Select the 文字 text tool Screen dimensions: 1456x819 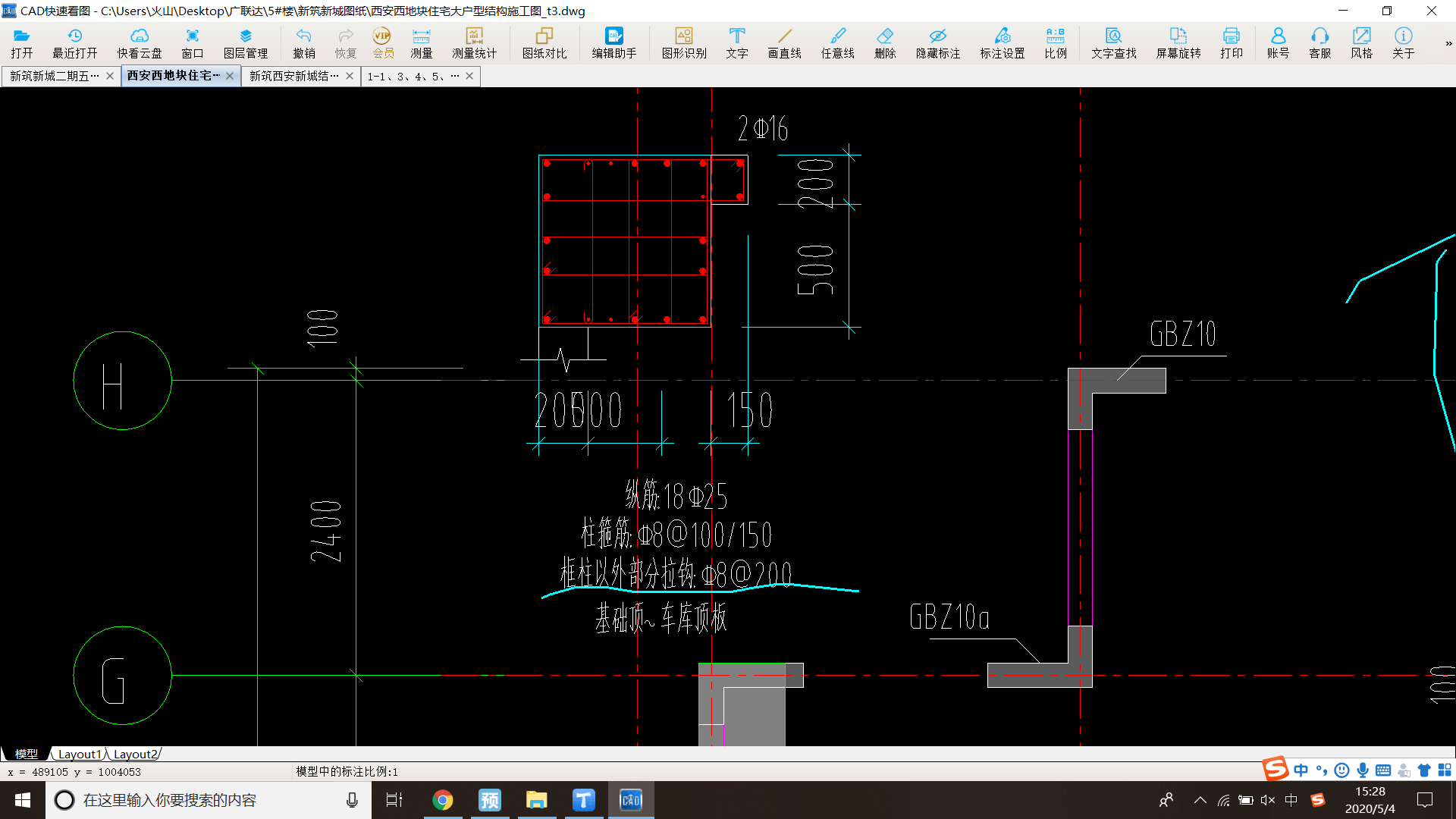coord(737,43)
